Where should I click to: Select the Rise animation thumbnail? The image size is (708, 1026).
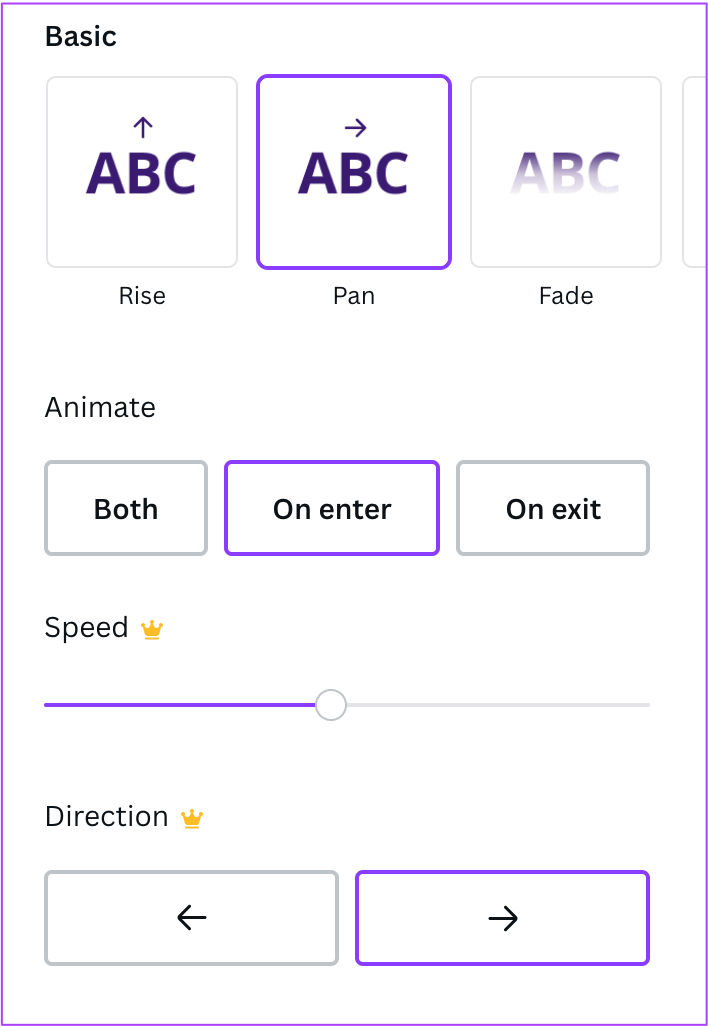[142, 172]
